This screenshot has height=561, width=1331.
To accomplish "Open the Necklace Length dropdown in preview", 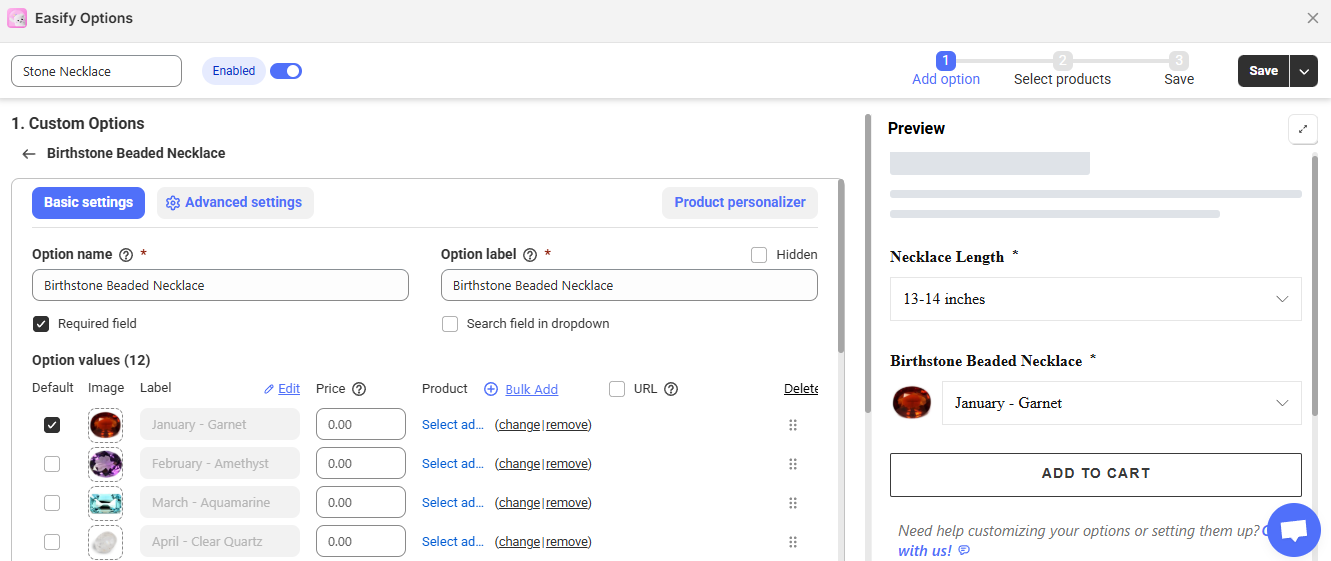I will [1095, 299].
